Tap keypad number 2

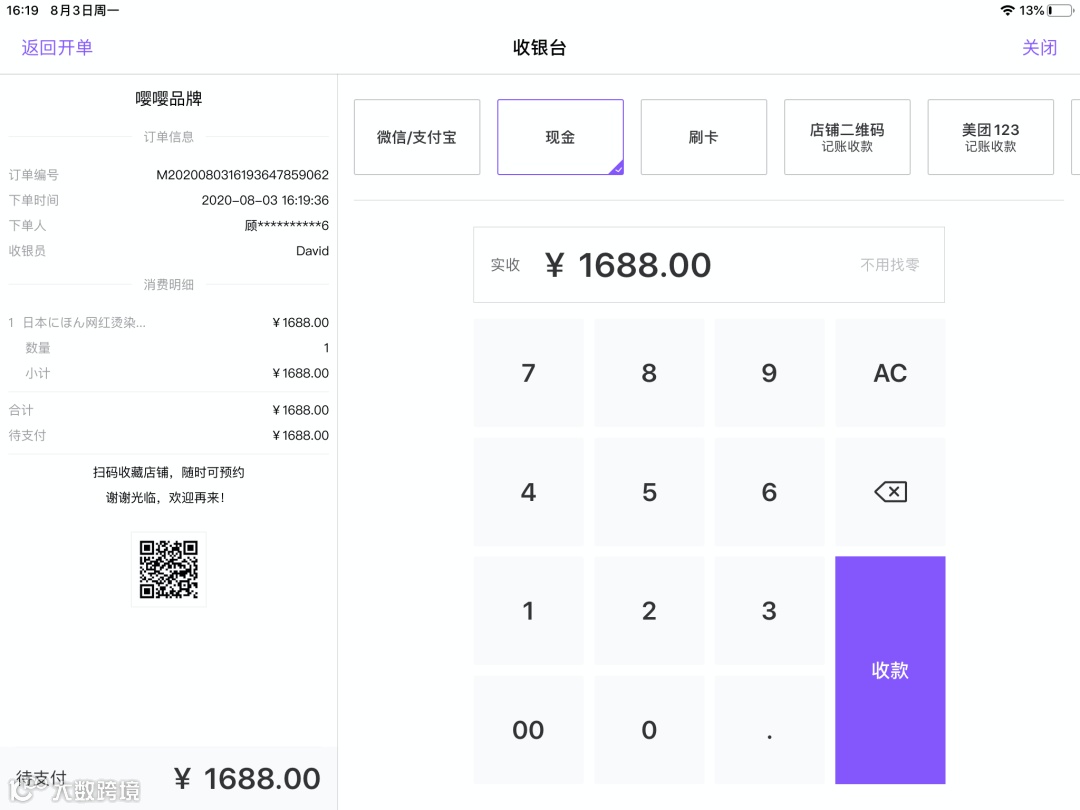[649, 611]
